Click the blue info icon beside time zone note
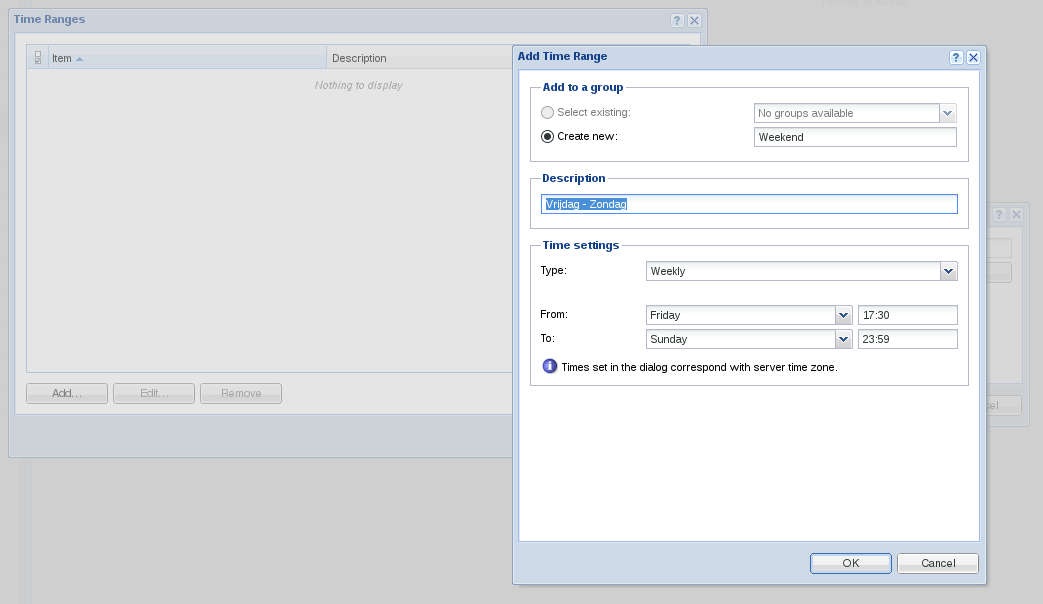The width and height of the screenshot is (1043, 604). 549,367
